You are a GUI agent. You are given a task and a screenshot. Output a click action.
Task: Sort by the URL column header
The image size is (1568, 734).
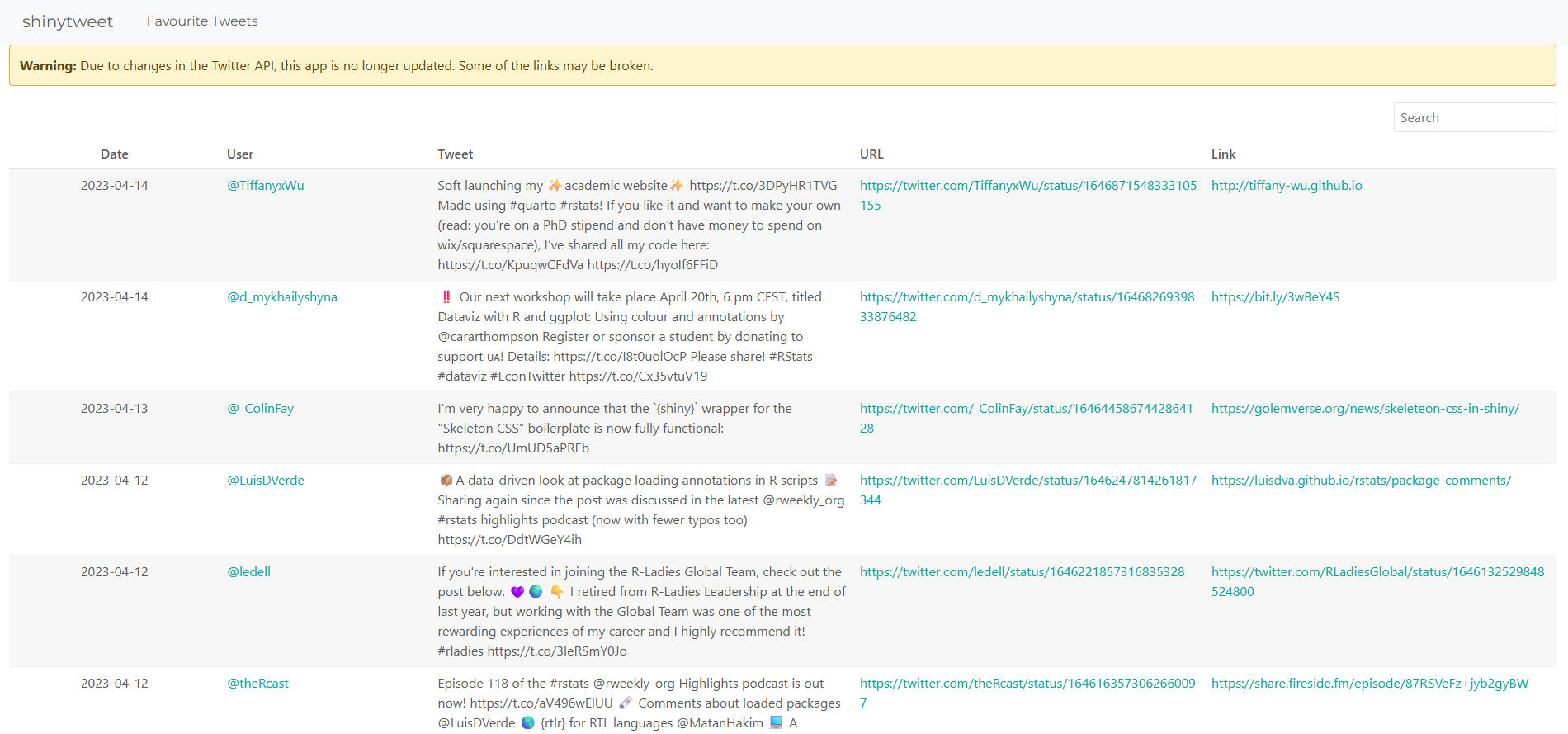[x=871, y=154]
